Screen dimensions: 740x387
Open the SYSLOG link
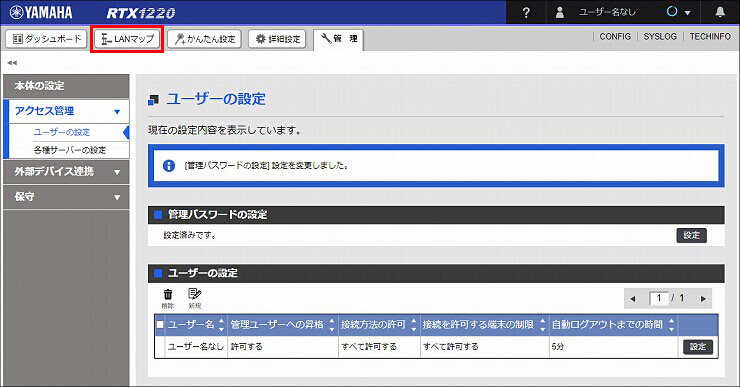click(660, 36)
